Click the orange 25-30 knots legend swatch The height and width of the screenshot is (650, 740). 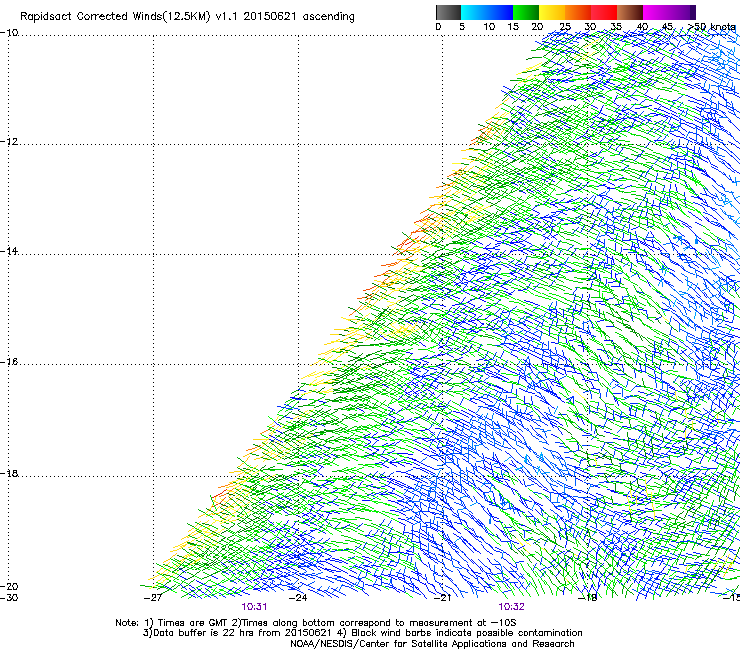(578, 12)
